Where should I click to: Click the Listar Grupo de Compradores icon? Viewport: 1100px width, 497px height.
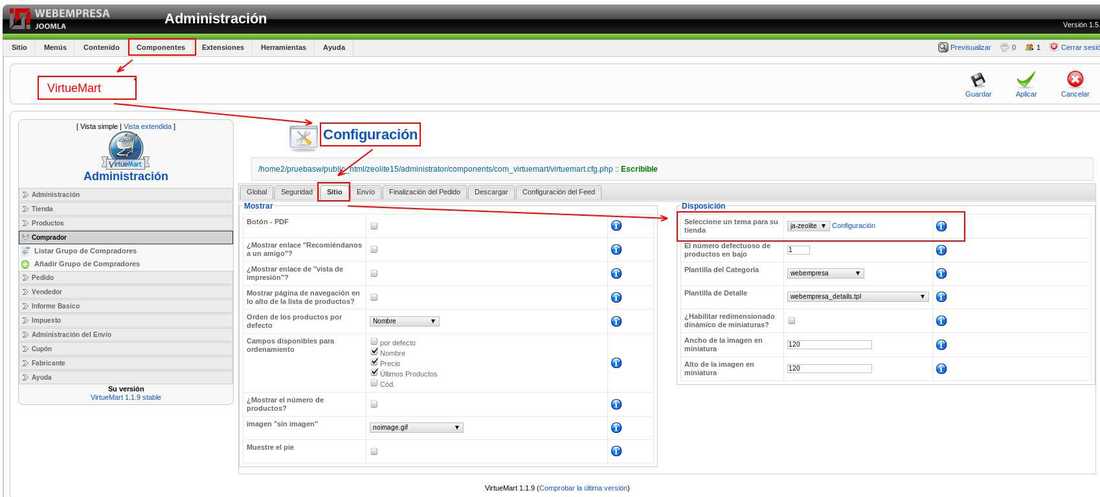(x=25, y=251)
